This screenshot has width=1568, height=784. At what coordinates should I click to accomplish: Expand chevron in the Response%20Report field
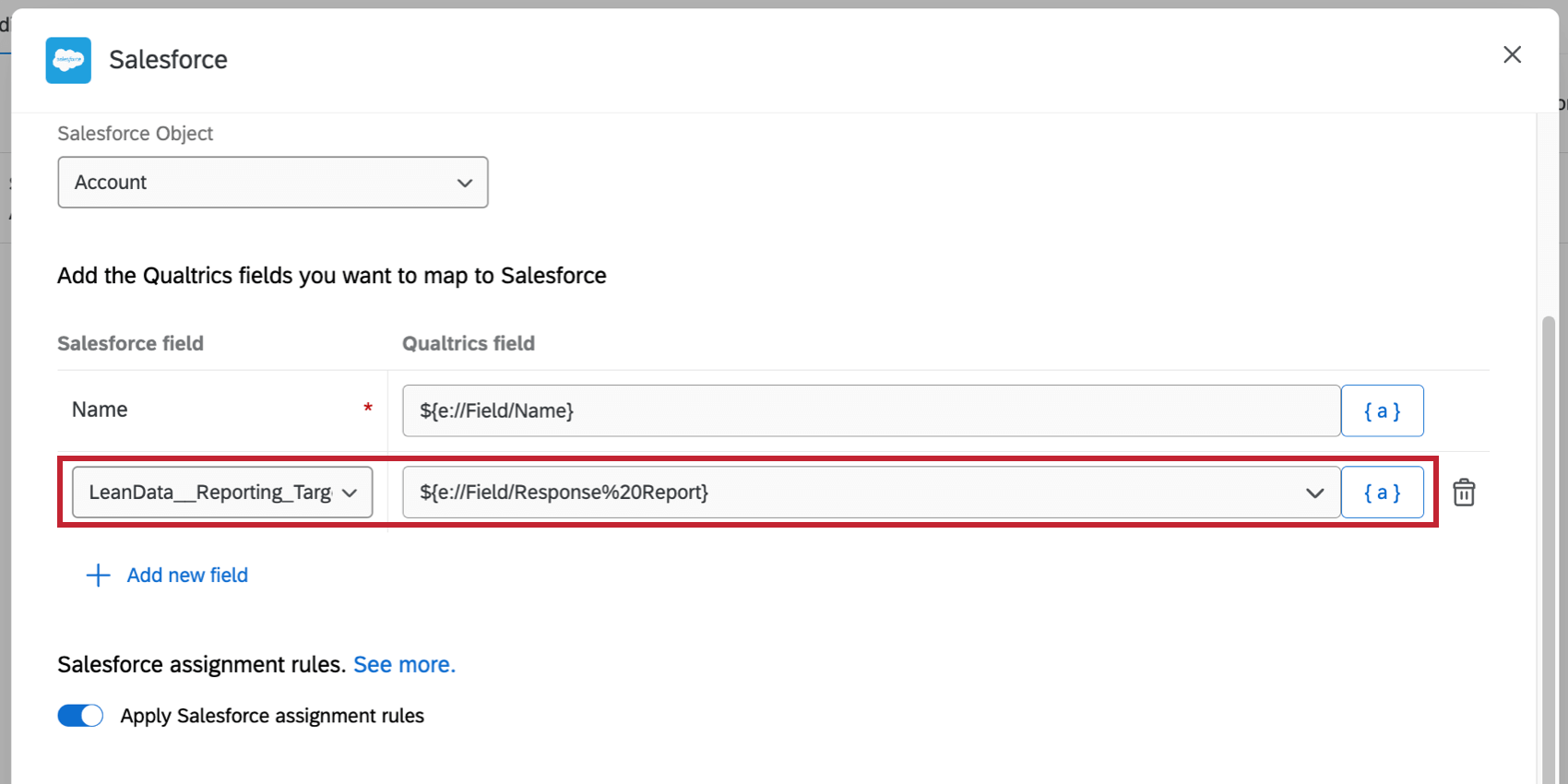click(x=1314, y=493)
